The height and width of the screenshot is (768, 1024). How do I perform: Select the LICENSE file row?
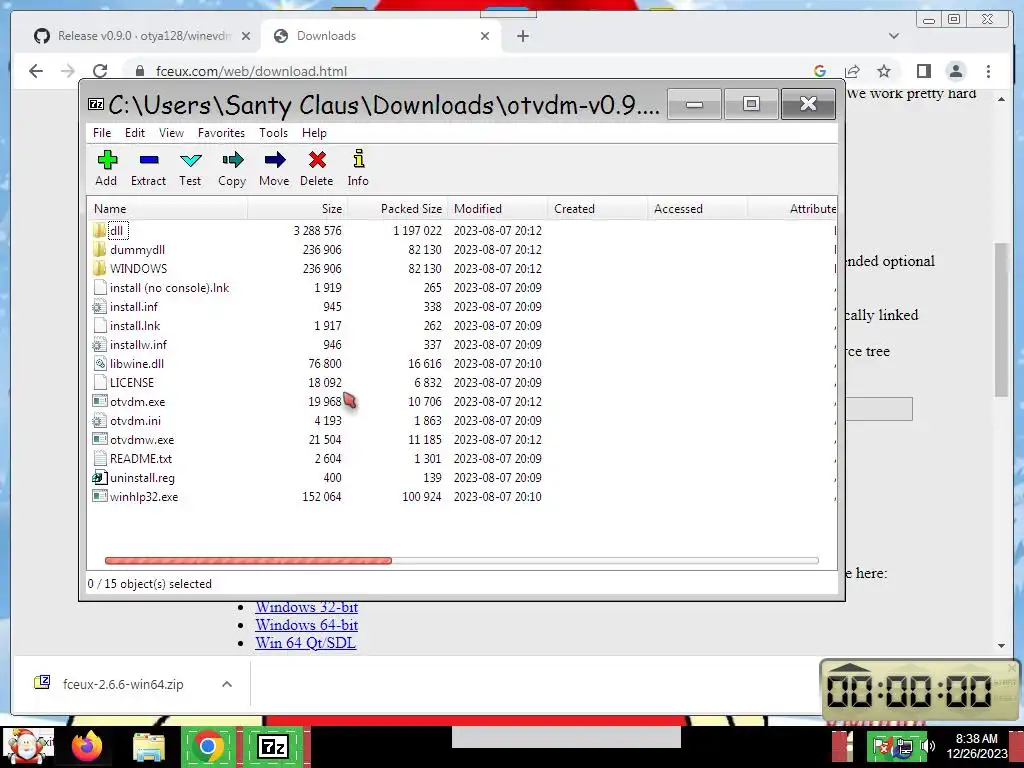click(x=462, y=383)
